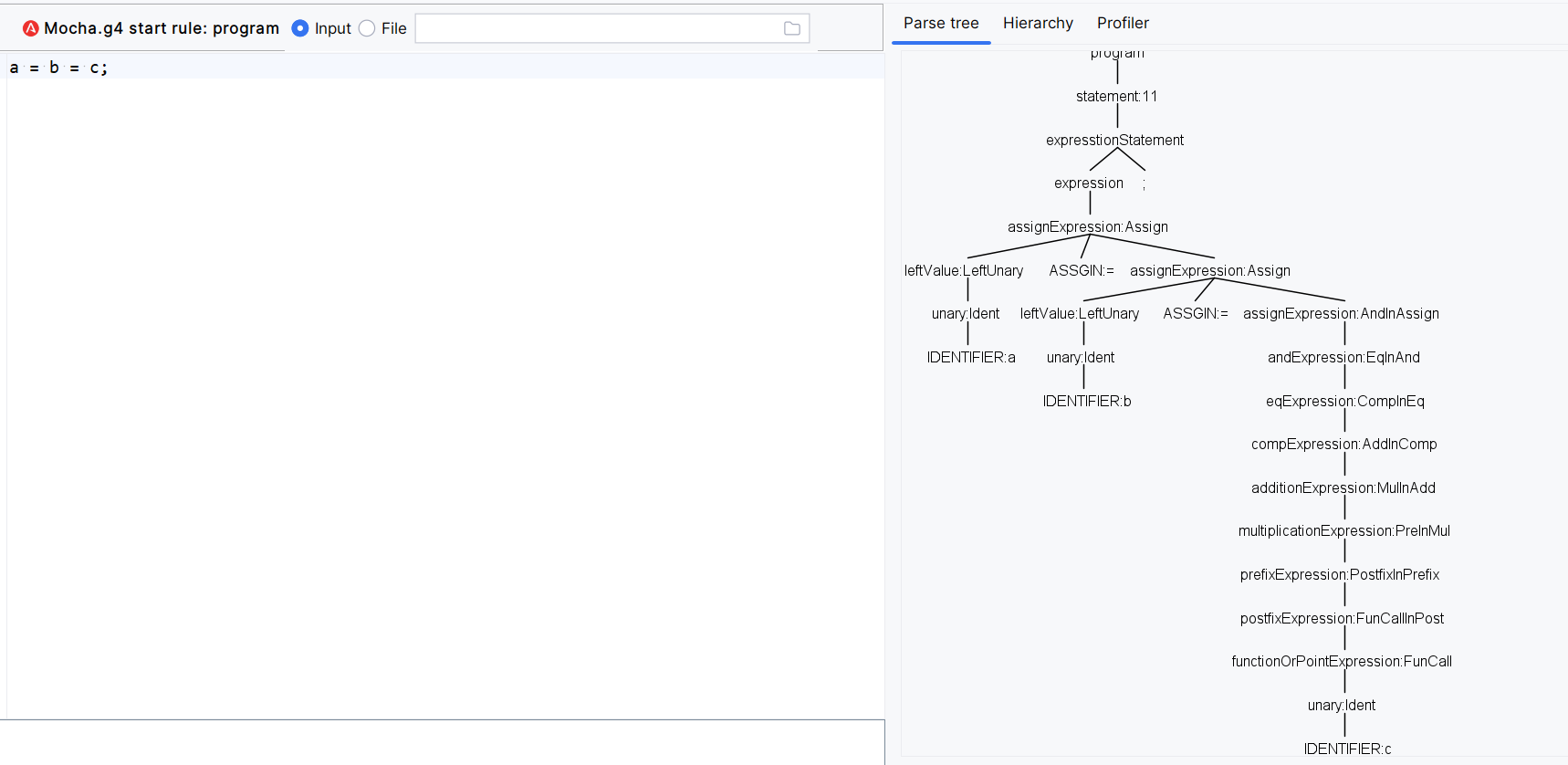Select the IDENTIFIER:b leaf

pos(1087,401)
